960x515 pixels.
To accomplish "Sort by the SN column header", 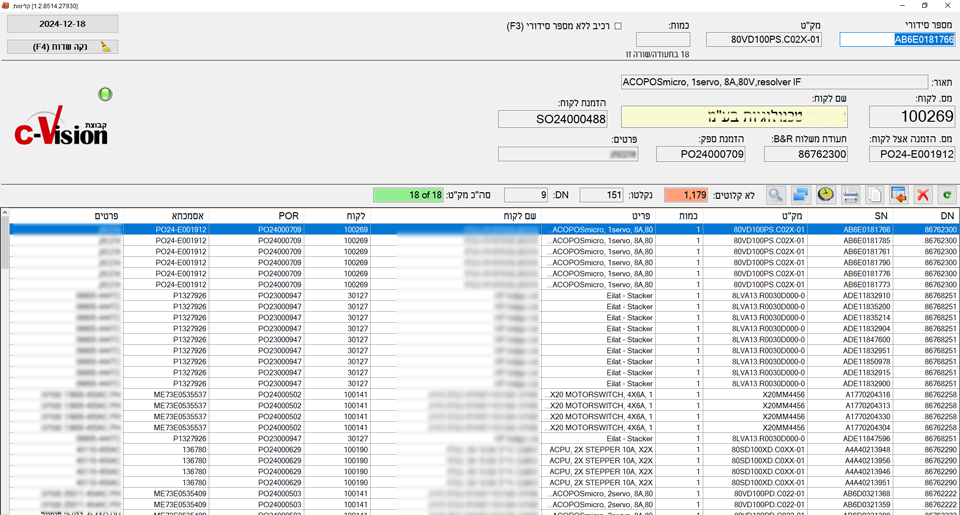I will pos(879,215).
